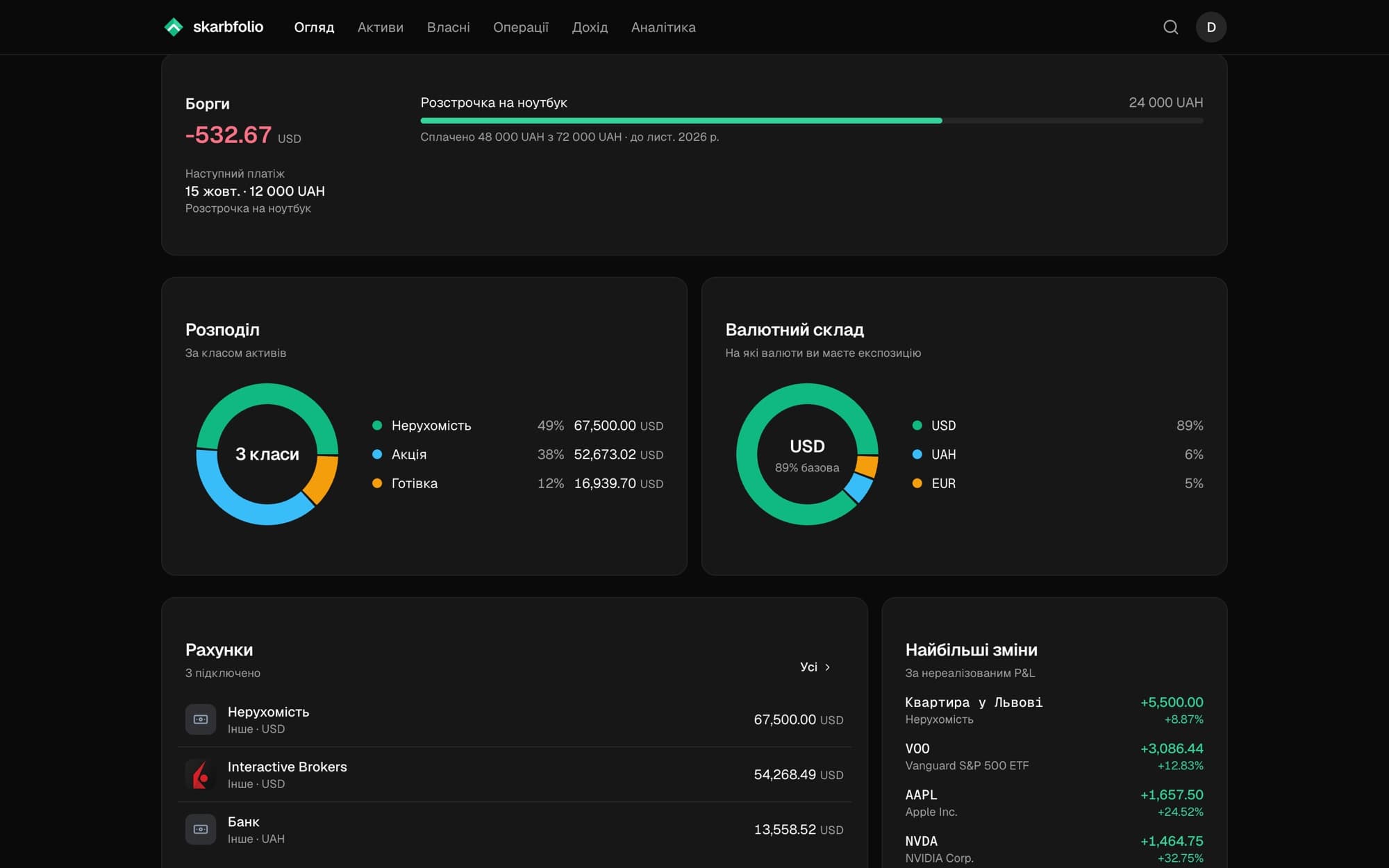
Task: Click the 13,558.52 USD bank balance
Action: tap(799, 829)
